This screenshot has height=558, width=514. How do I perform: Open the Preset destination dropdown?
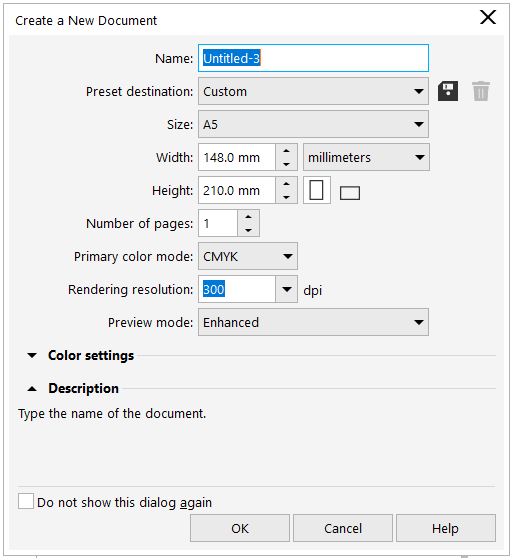(313, 91)
